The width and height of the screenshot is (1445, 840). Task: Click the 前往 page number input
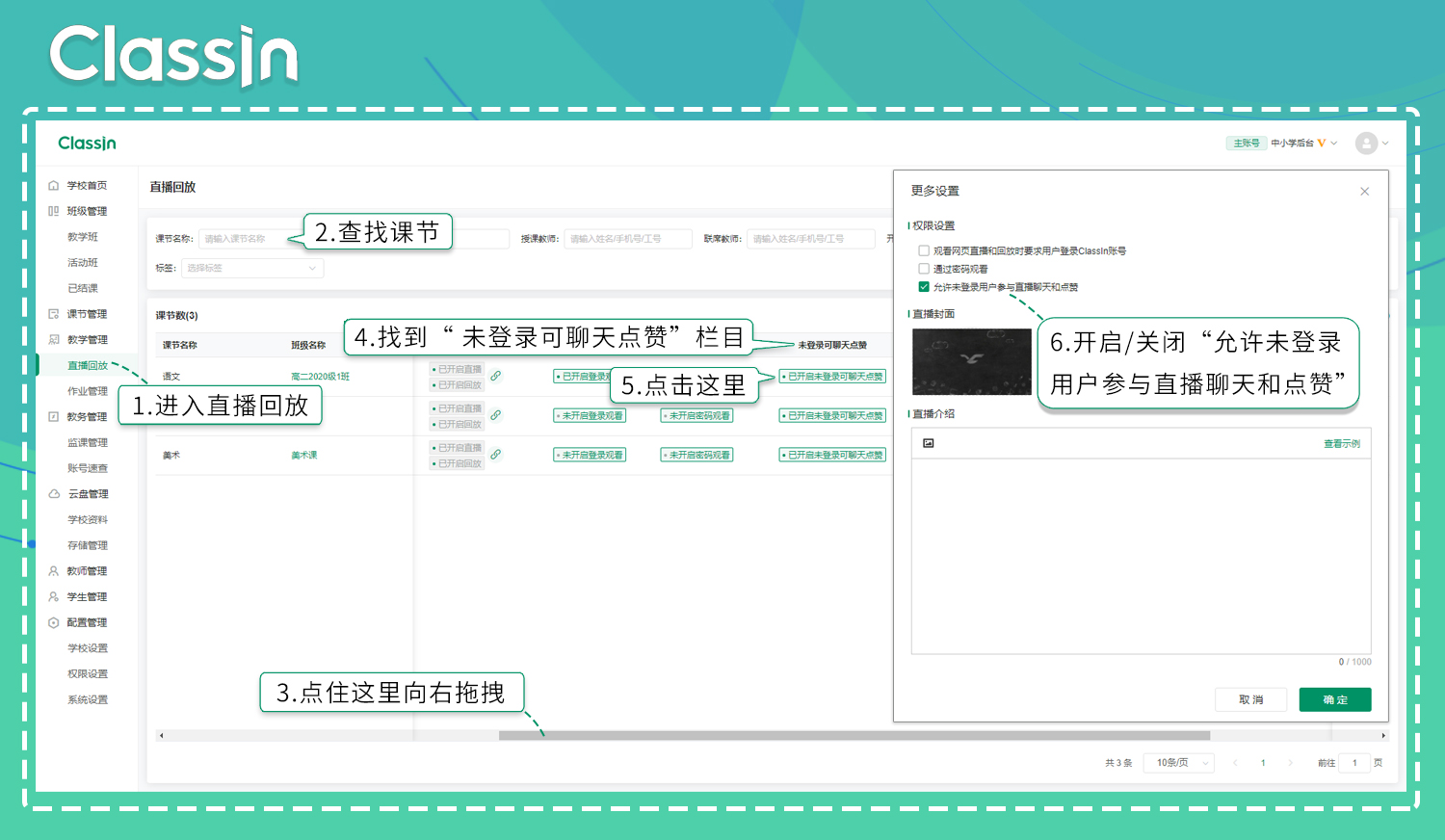[1354, 763]
